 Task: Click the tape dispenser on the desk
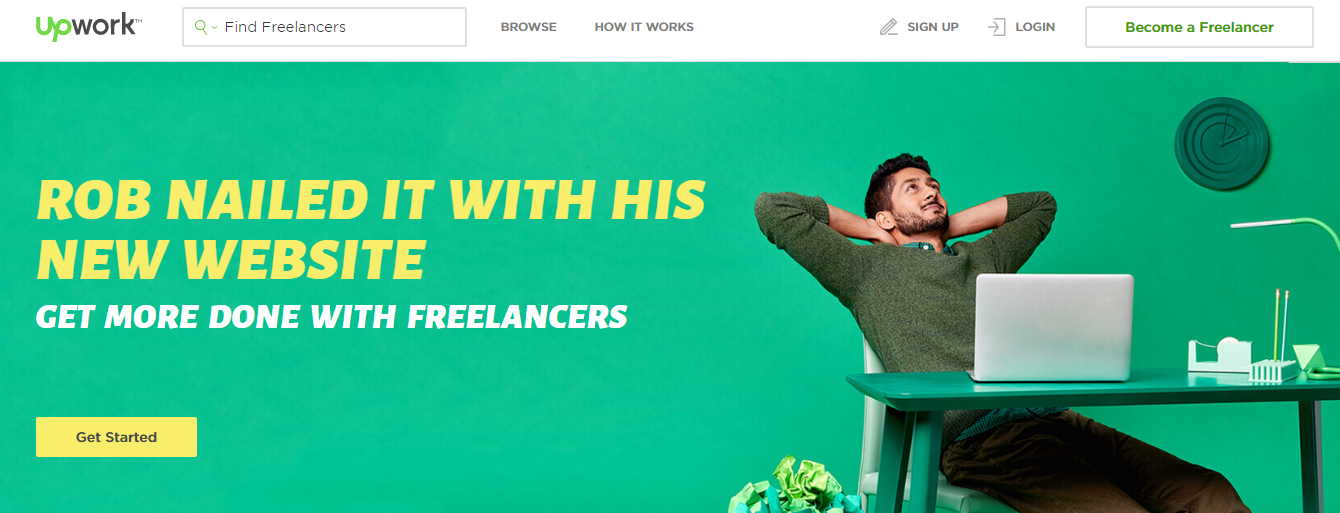click(x=1220, y=356)
